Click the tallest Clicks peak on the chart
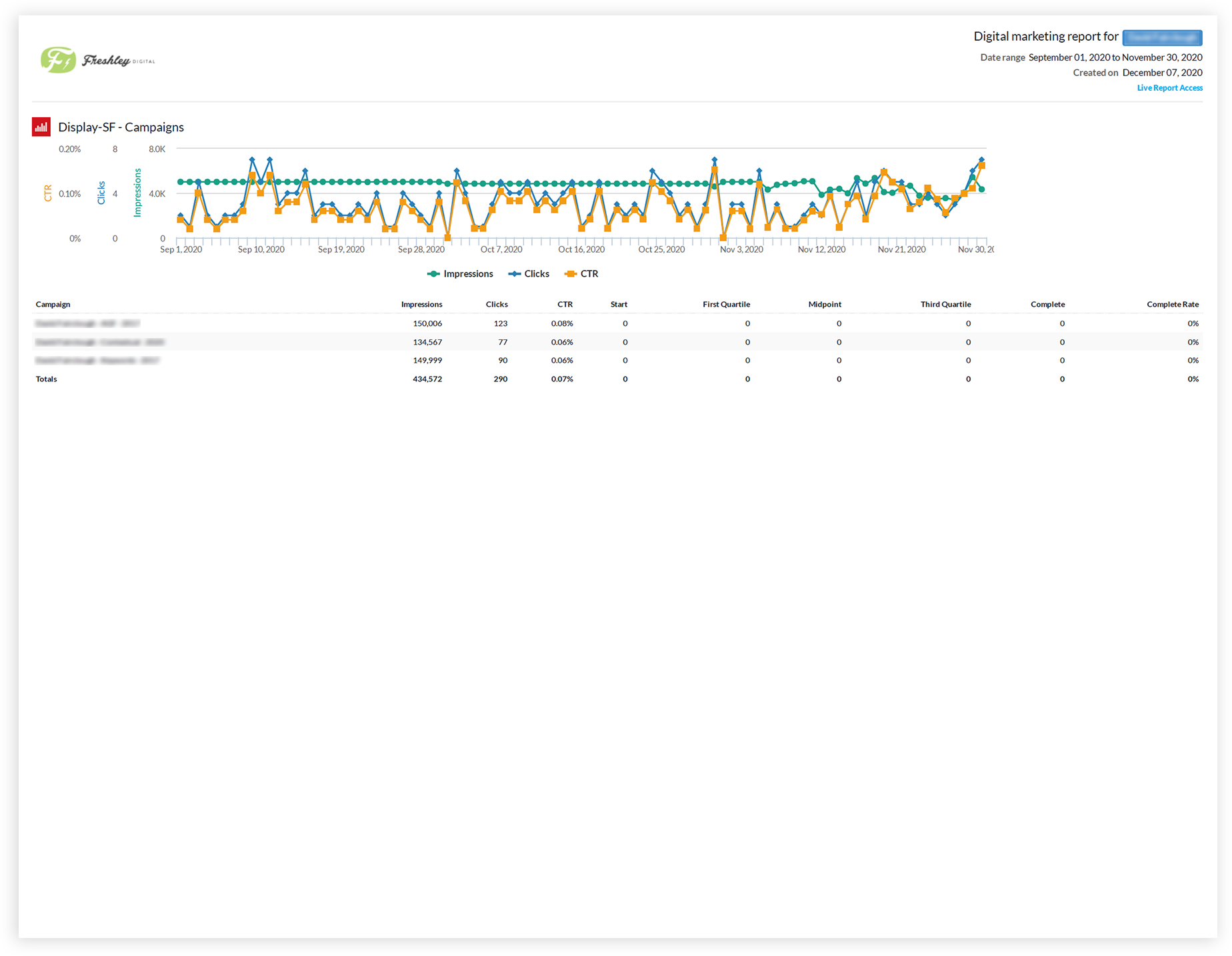The height and width of the screenshot is (956, 1232). click(x=252, y=159)
